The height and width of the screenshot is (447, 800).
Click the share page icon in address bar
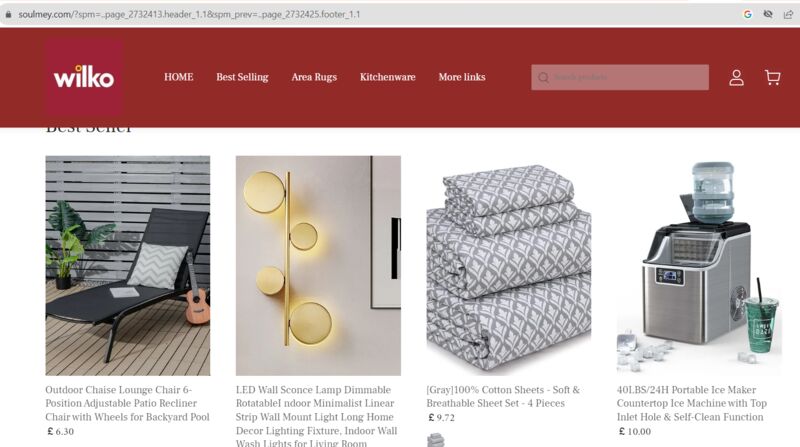[788, 14]
